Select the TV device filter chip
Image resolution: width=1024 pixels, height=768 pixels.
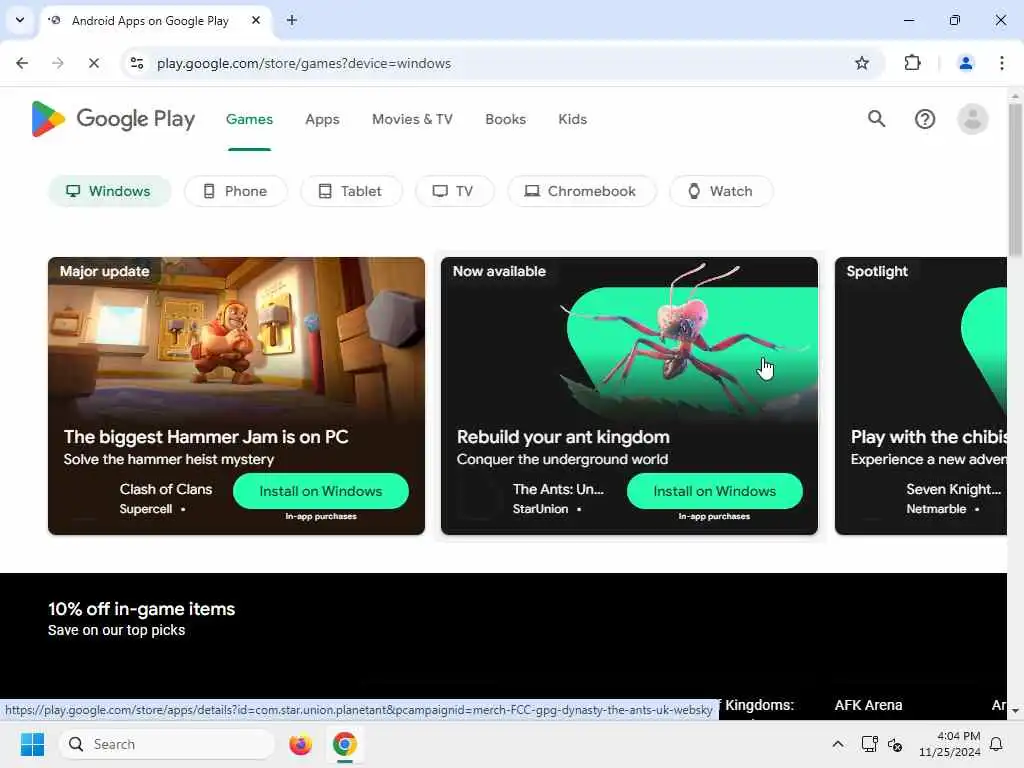point(455,191)
